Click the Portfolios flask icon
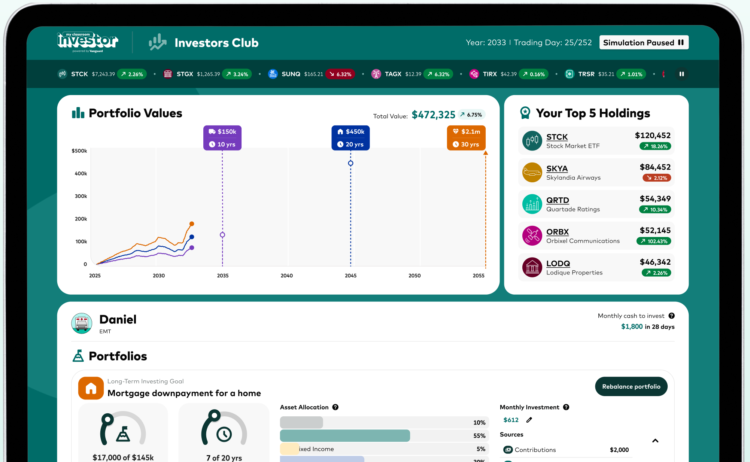750x462 pixels. (x=78, y=356)
